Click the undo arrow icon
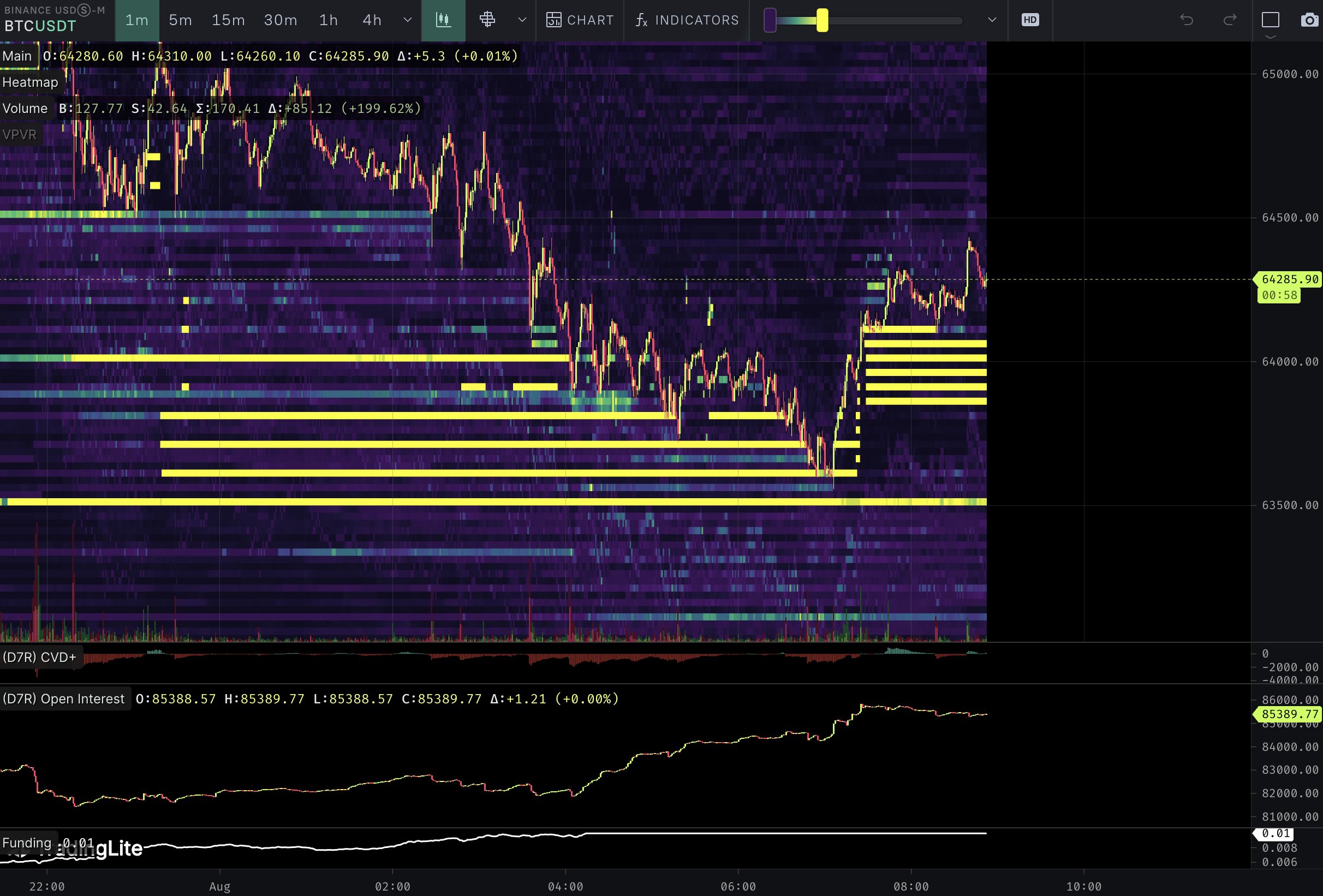Image resolution: width=1323 pixels, height=896 pixels. pyautogui.click(x=1187, y=20)
